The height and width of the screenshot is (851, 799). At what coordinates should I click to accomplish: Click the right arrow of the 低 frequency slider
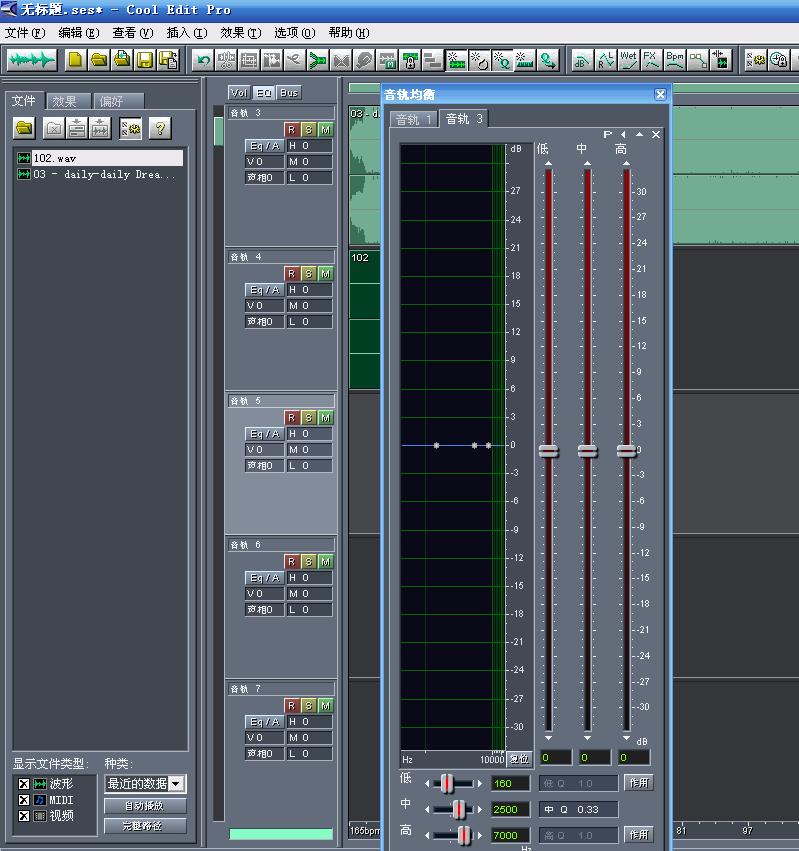pyautogui.click(x=479, y=783)
